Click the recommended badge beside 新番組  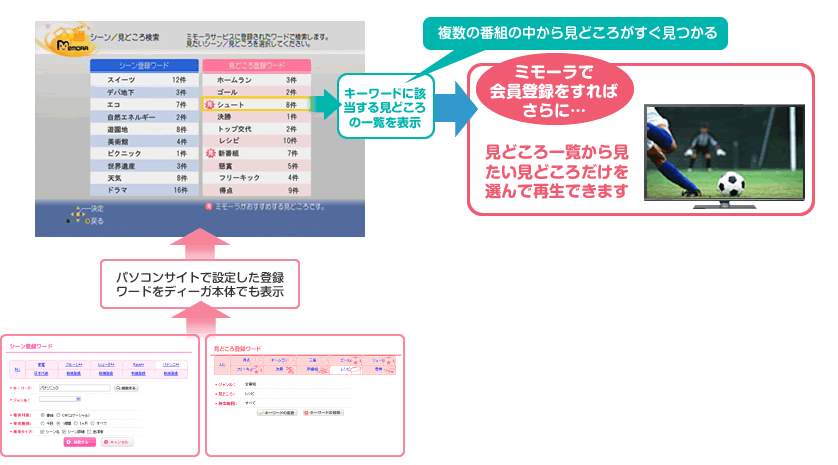pos(209,153)
